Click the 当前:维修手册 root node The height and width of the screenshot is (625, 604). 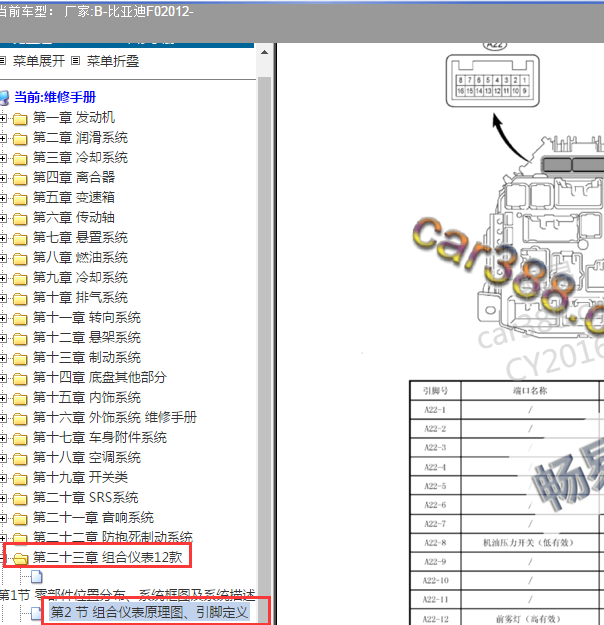[55, 97]
